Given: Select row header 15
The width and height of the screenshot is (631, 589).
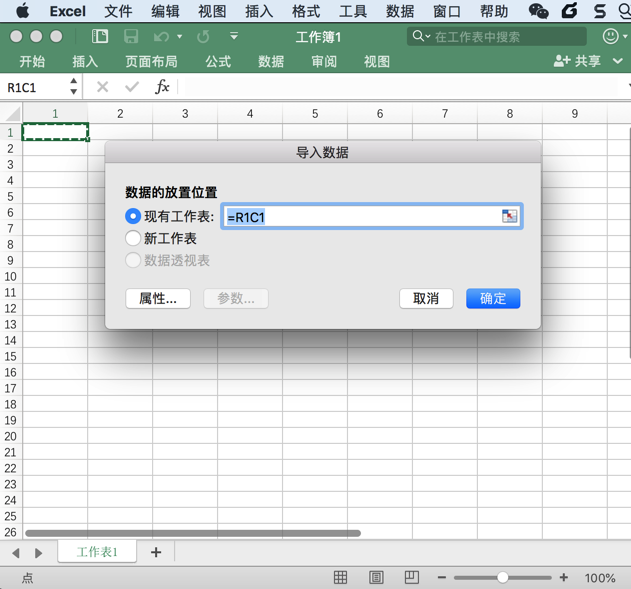Looking at the screenshot, I should [11, 356].
